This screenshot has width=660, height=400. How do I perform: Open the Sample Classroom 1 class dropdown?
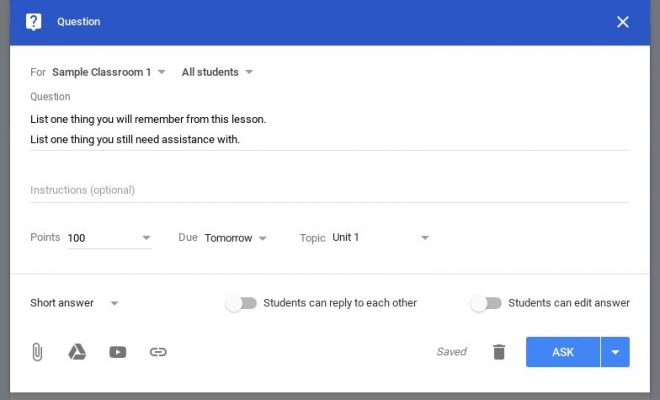(109, 72)
